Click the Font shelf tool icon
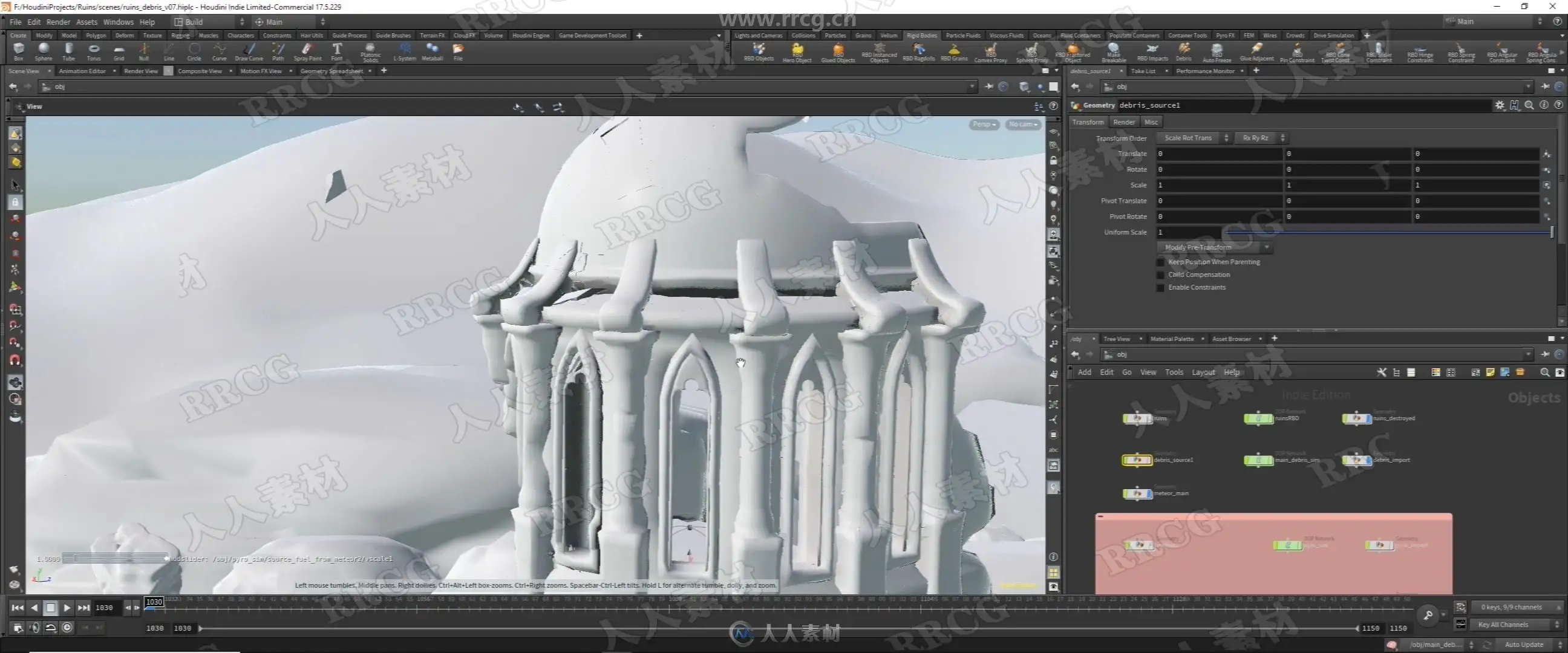The height and width of the screenshot is (653, 1568). [x=336, y=49]
